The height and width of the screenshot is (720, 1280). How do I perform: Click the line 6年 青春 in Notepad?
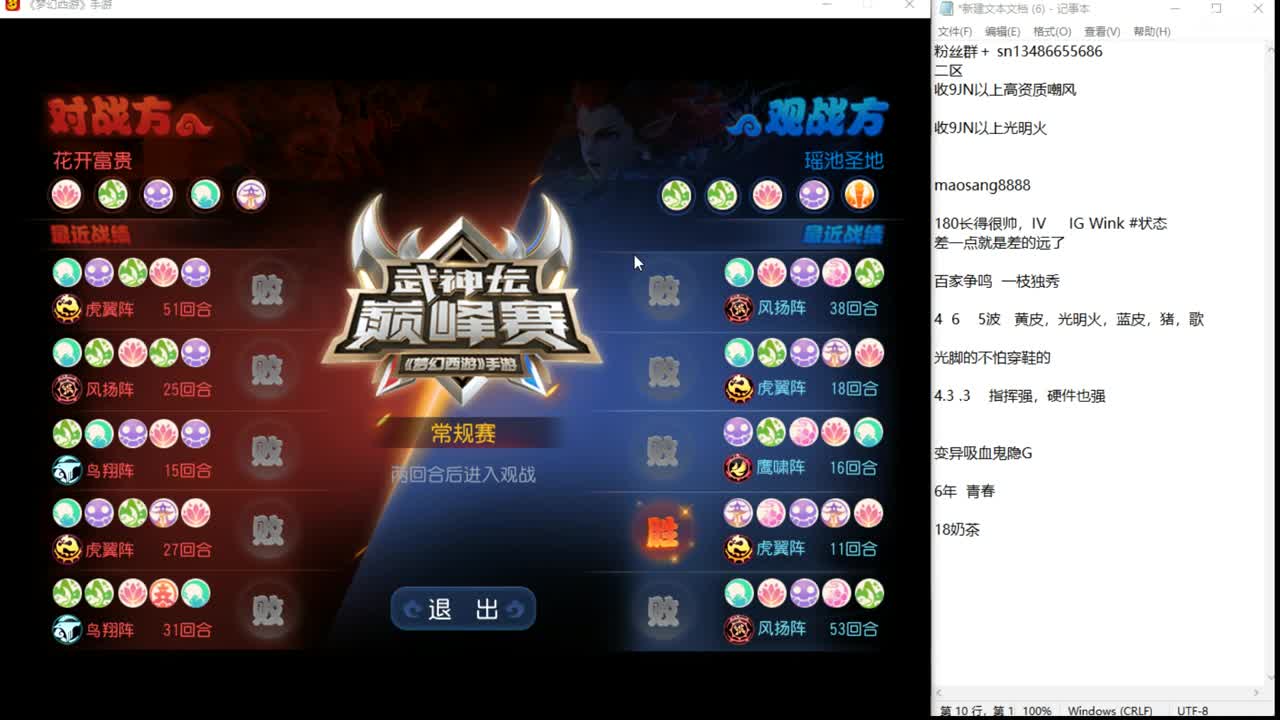[x=964, y=491]
